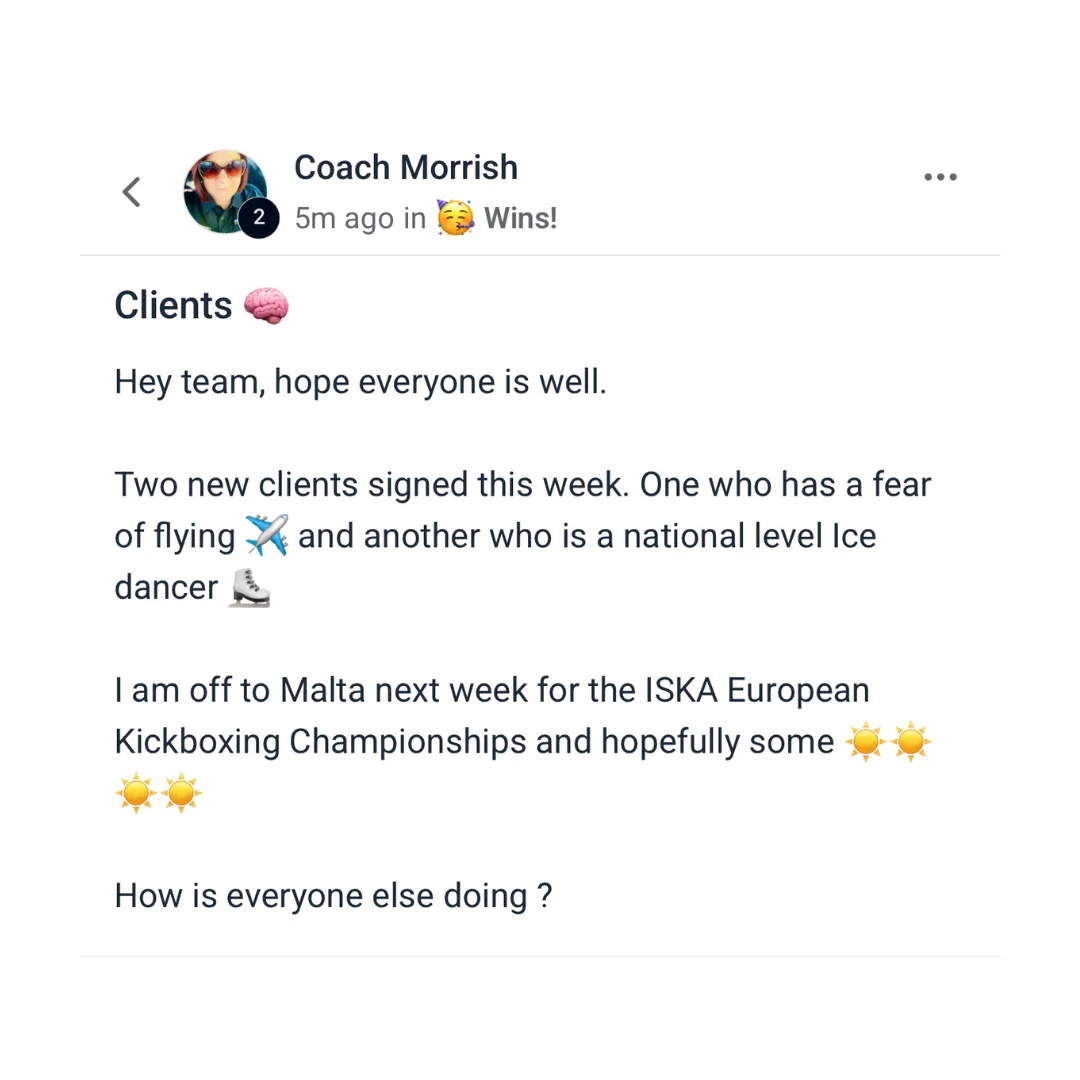Click the level 2 badge on the avatar
This screenshot has height=1080, width=1080.
tap(259, 218)
